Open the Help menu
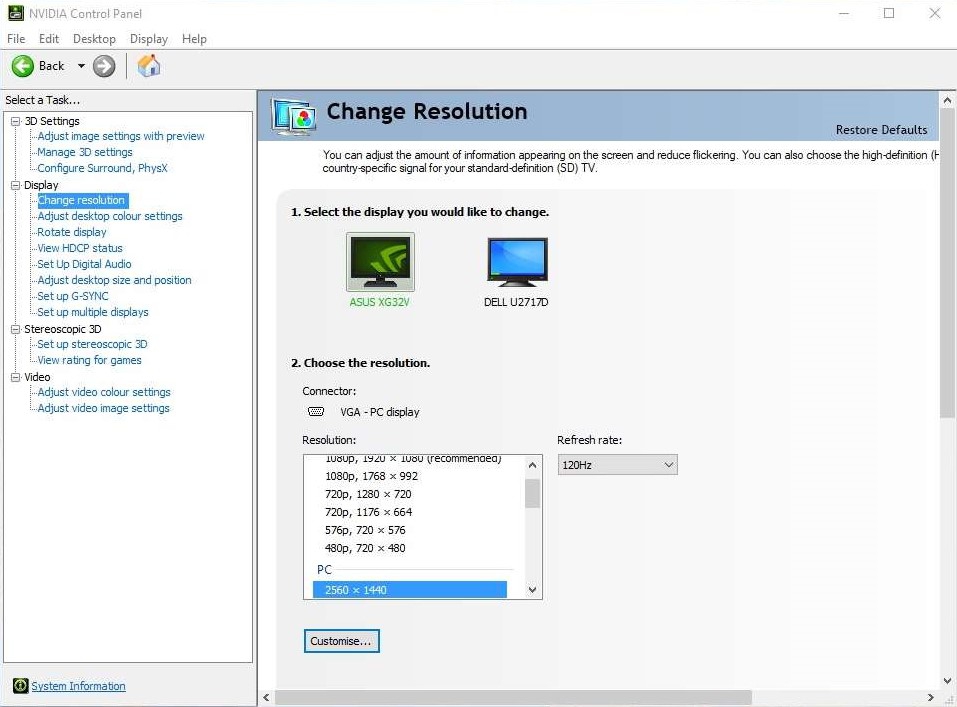Screen dimensions: 957x707 (194, 38)
